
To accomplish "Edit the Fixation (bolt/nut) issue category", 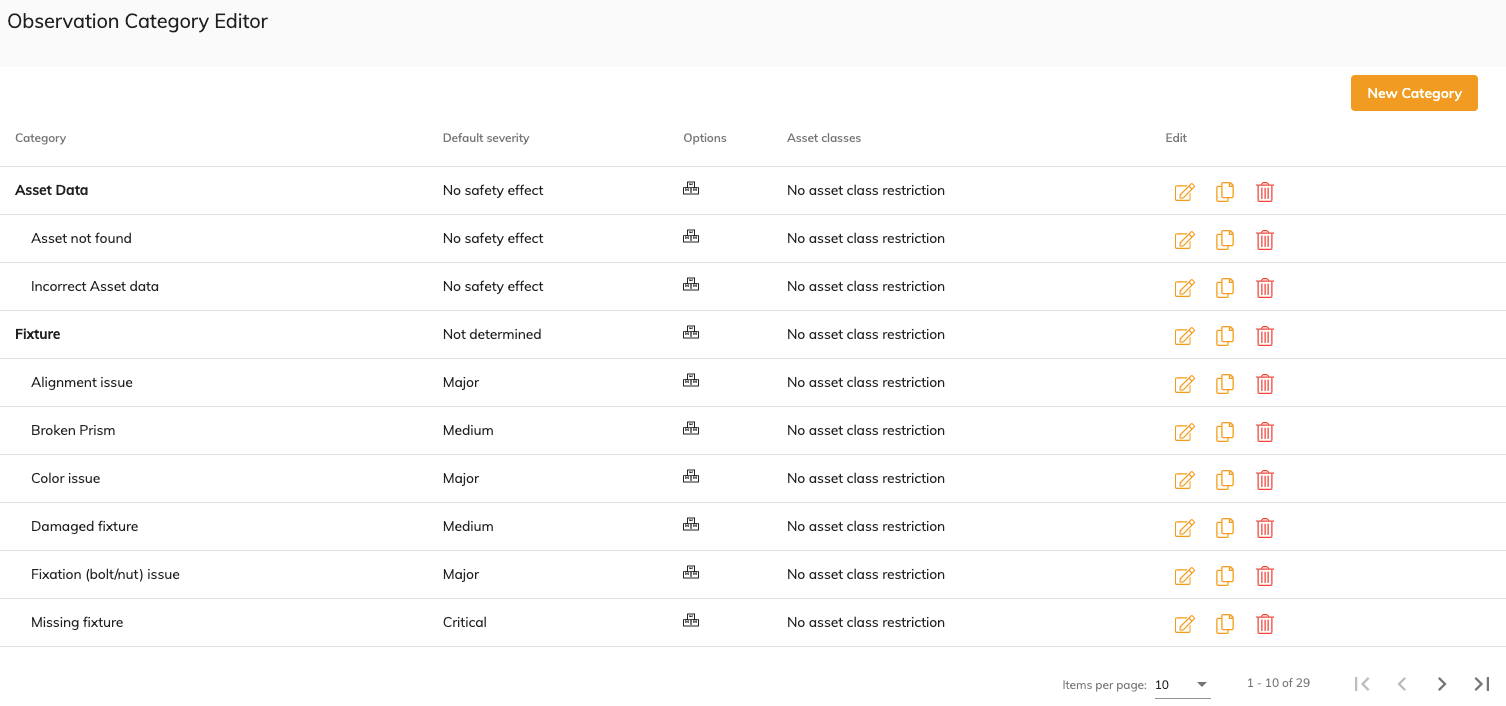I will coord(1184,576).
